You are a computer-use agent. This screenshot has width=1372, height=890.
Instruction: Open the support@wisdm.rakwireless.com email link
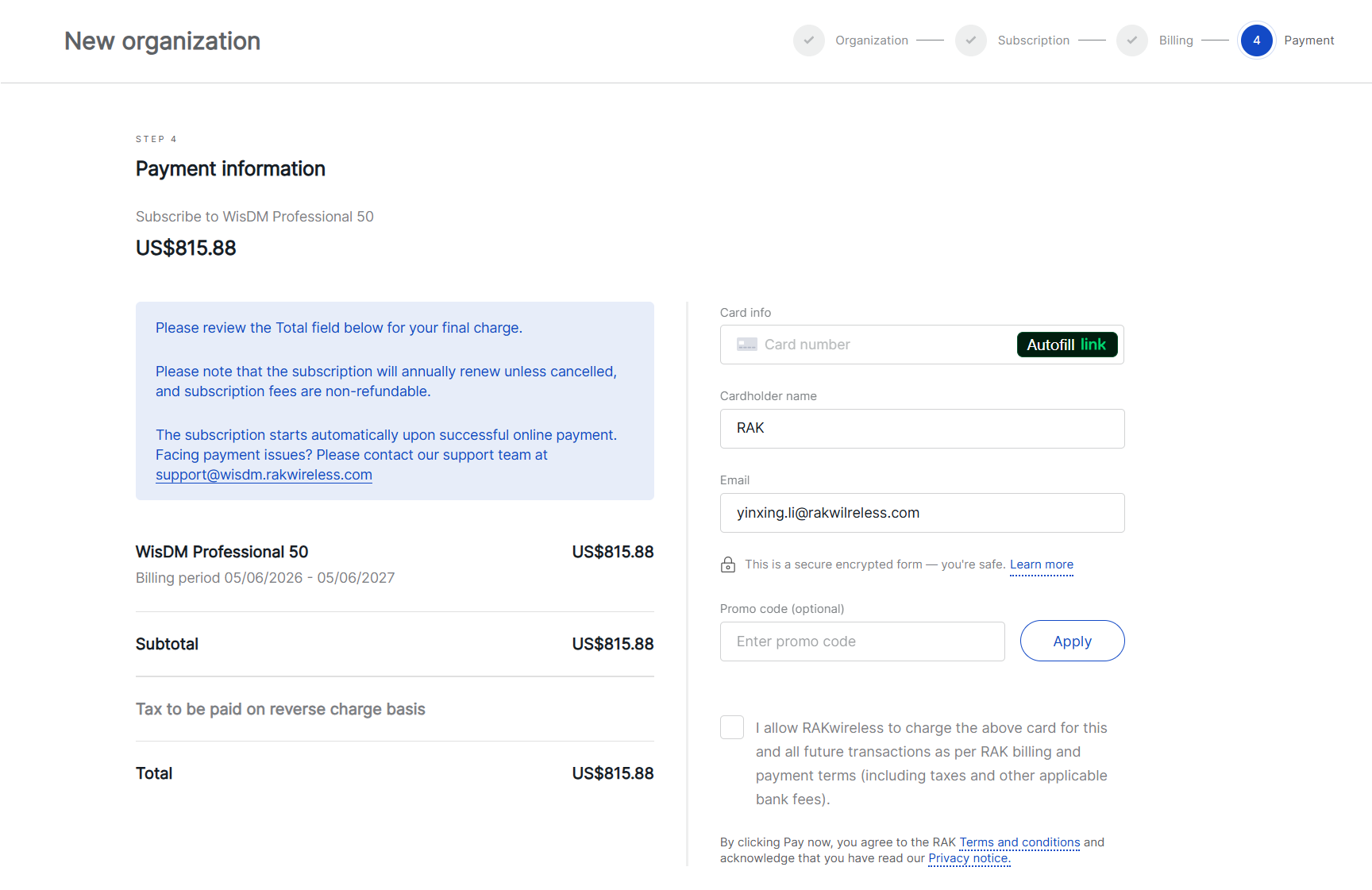(264, 475)
